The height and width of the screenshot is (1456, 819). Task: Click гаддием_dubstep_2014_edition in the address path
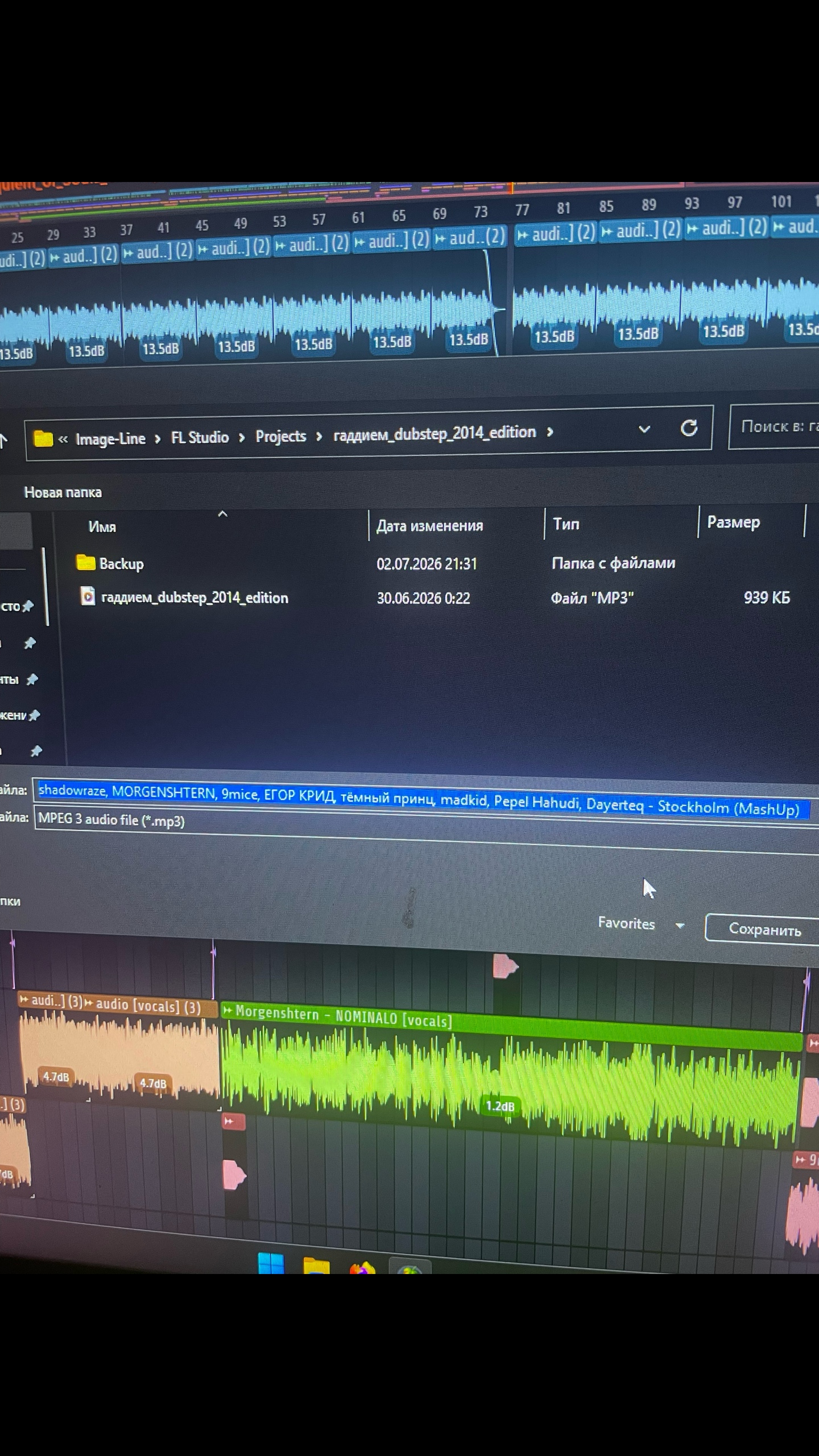point(435,433)
